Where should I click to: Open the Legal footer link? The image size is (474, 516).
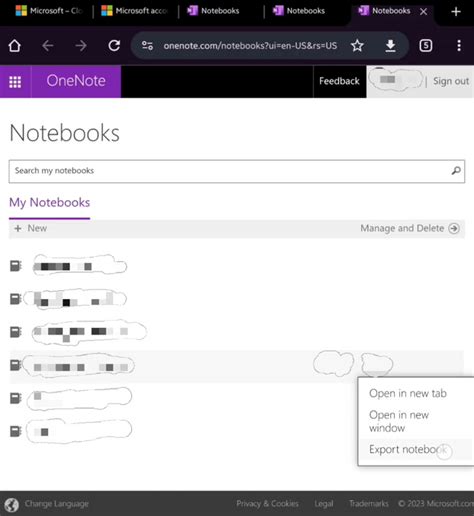tap(324, 504)
